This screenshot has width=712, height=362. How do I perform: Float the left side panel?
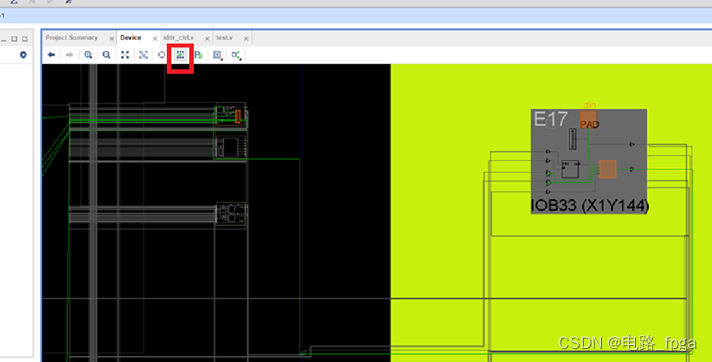pyautogui.click(x=25, y=40)
